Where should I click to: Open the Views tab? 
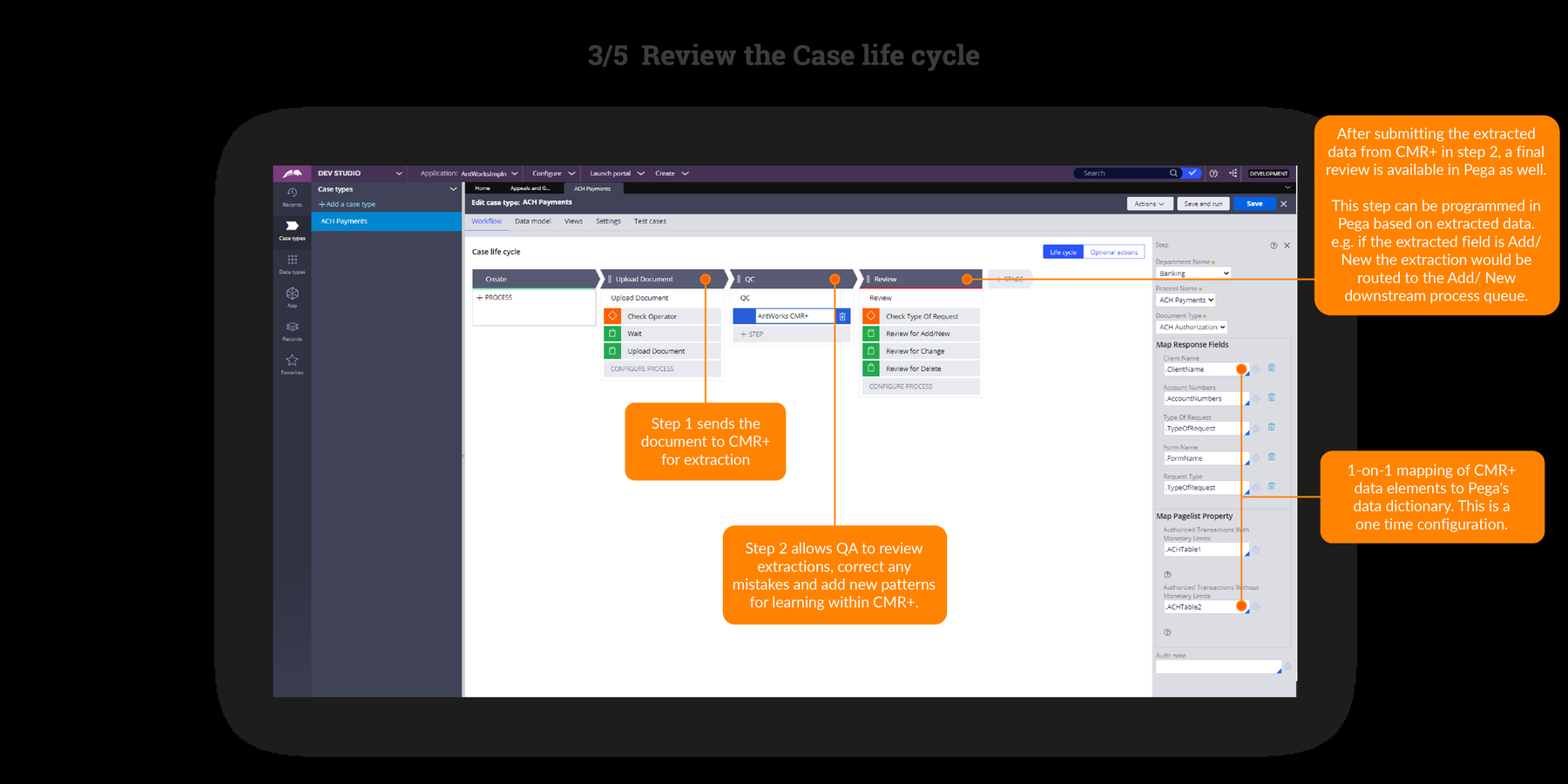click(x=573, y=221)
